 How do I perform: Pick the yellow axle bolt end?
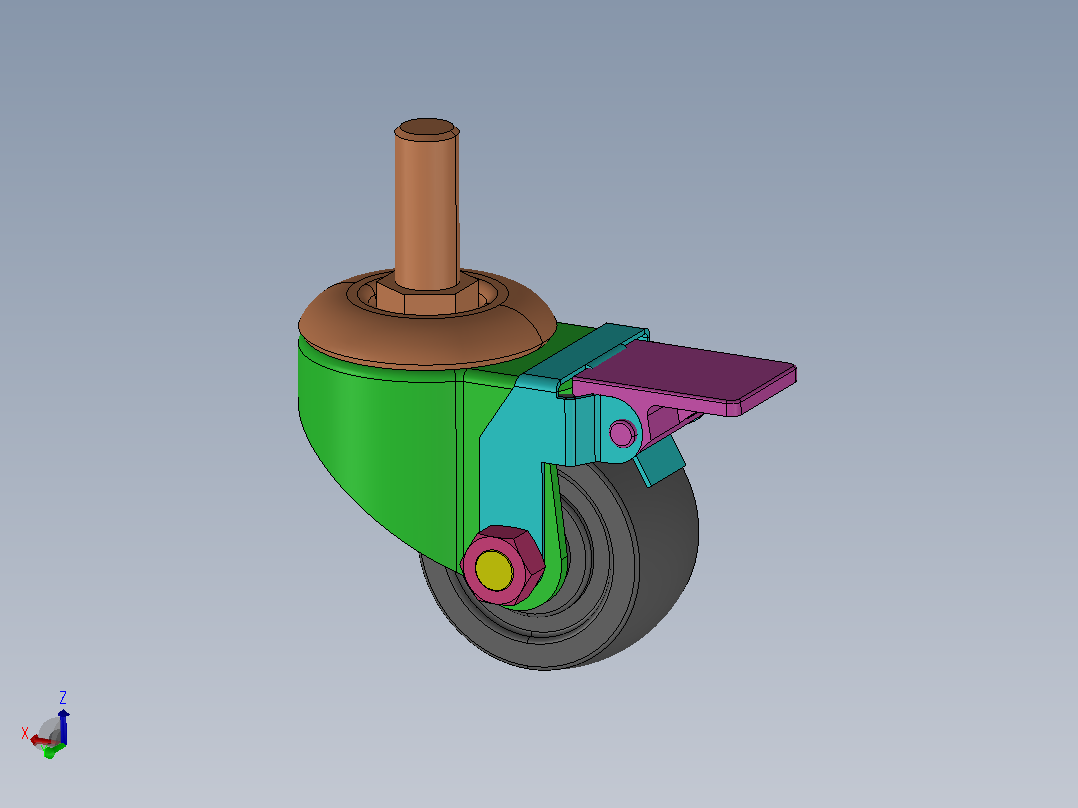pyautogui.click(x=494, y=571)
